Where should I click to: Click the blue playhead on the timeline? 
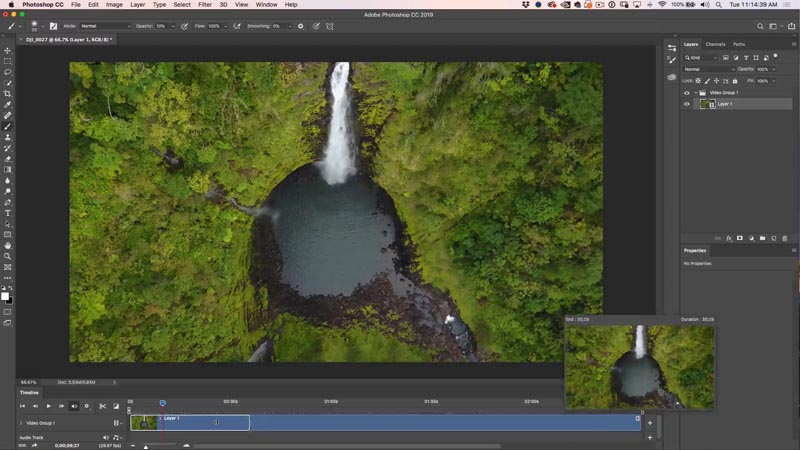coord(162,403)
